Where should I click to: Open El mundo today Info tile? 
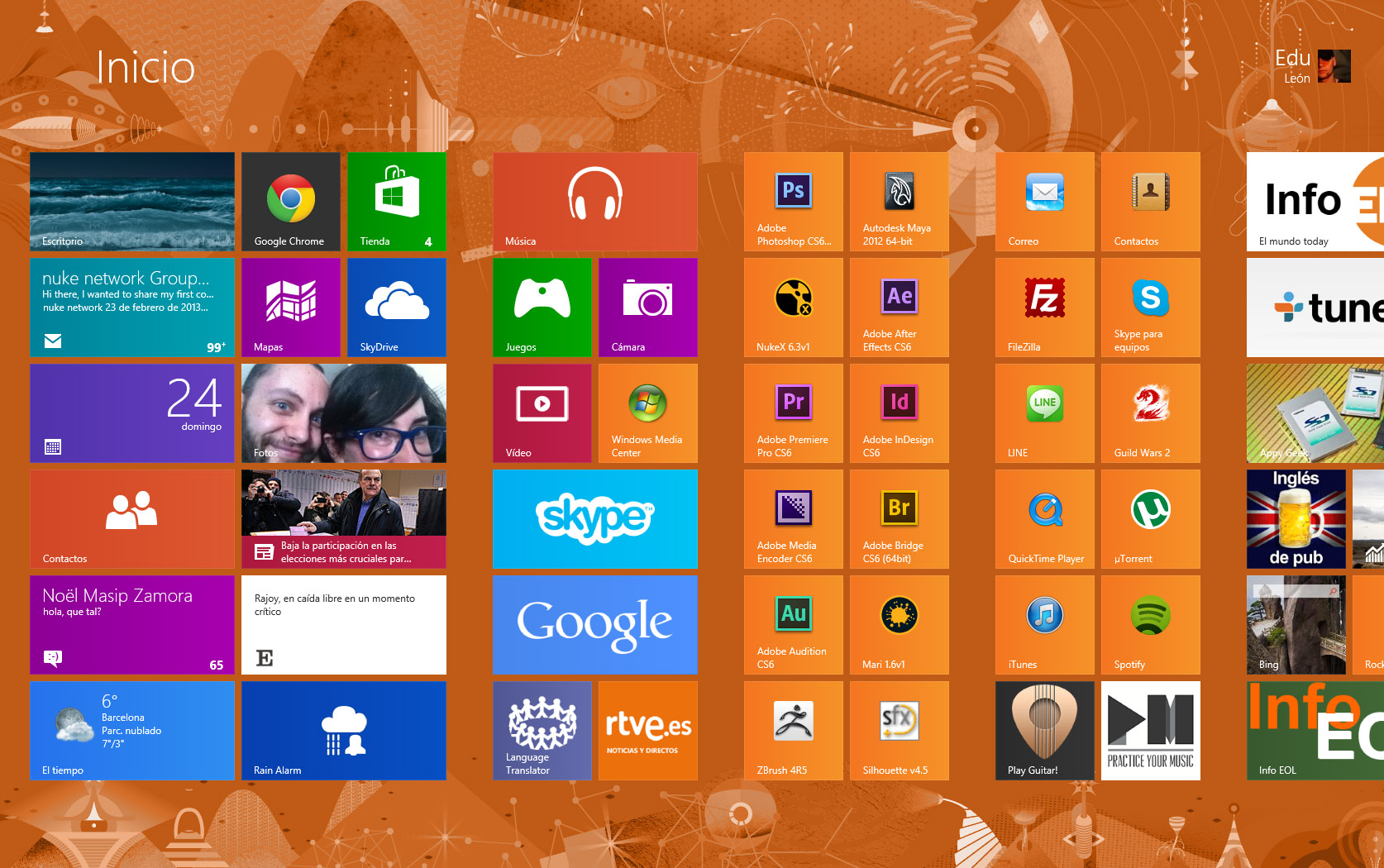1315,202
